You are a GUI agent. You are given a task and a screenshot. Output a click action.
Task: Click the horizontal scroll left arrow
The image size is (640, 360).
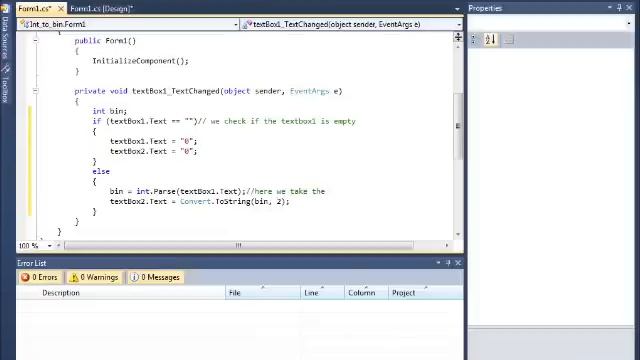59,245
